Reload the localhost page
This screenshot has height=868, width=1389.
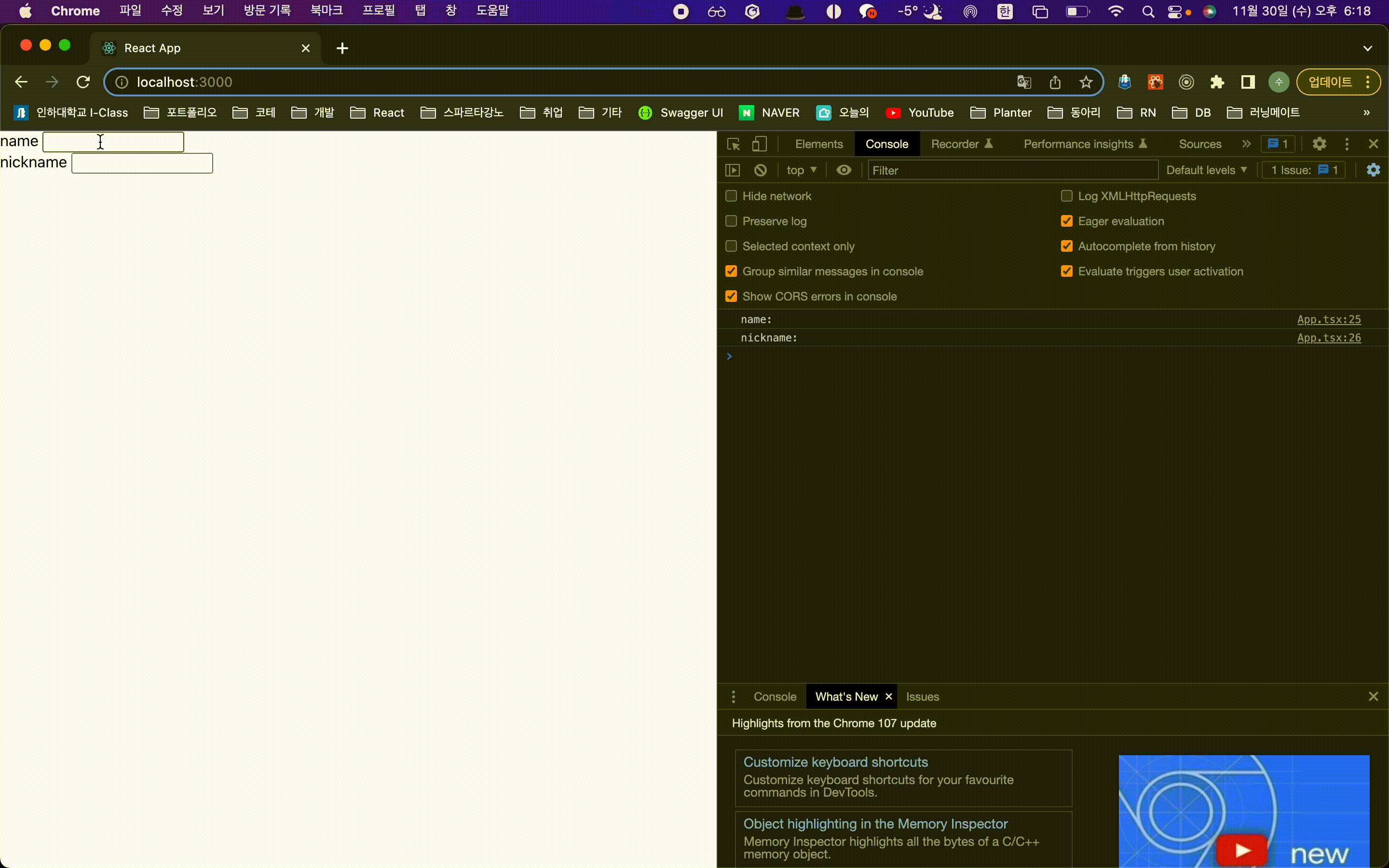tap(83, 82)
